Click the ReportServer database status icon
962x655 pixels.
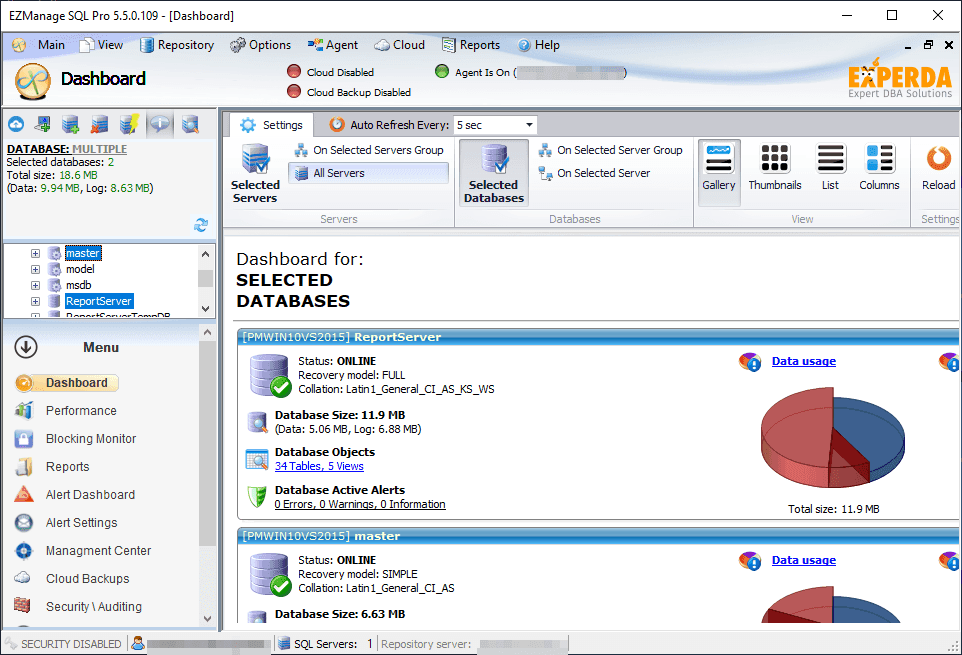(x=270, y=375)
